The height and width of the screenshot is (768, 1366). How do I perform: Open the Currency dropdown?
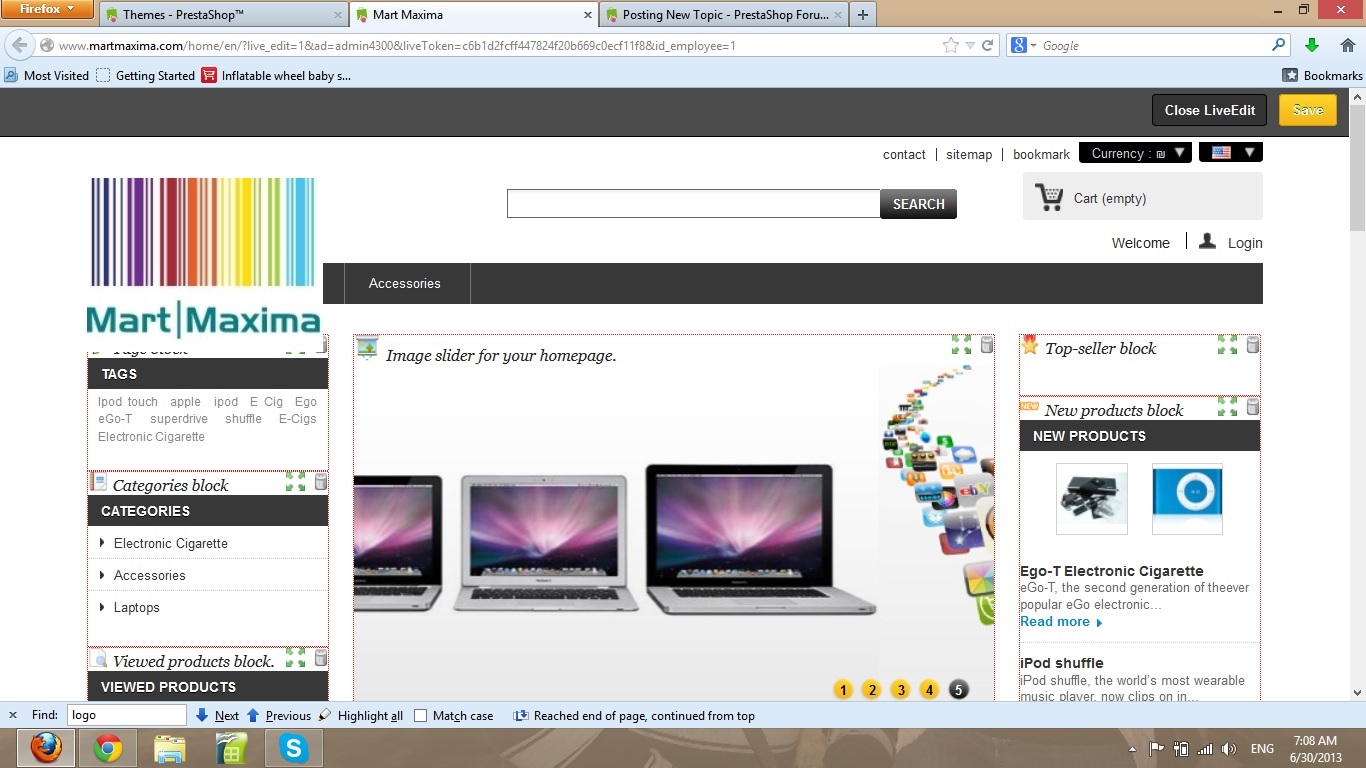pyautogui.click(x=1135, y=153)
